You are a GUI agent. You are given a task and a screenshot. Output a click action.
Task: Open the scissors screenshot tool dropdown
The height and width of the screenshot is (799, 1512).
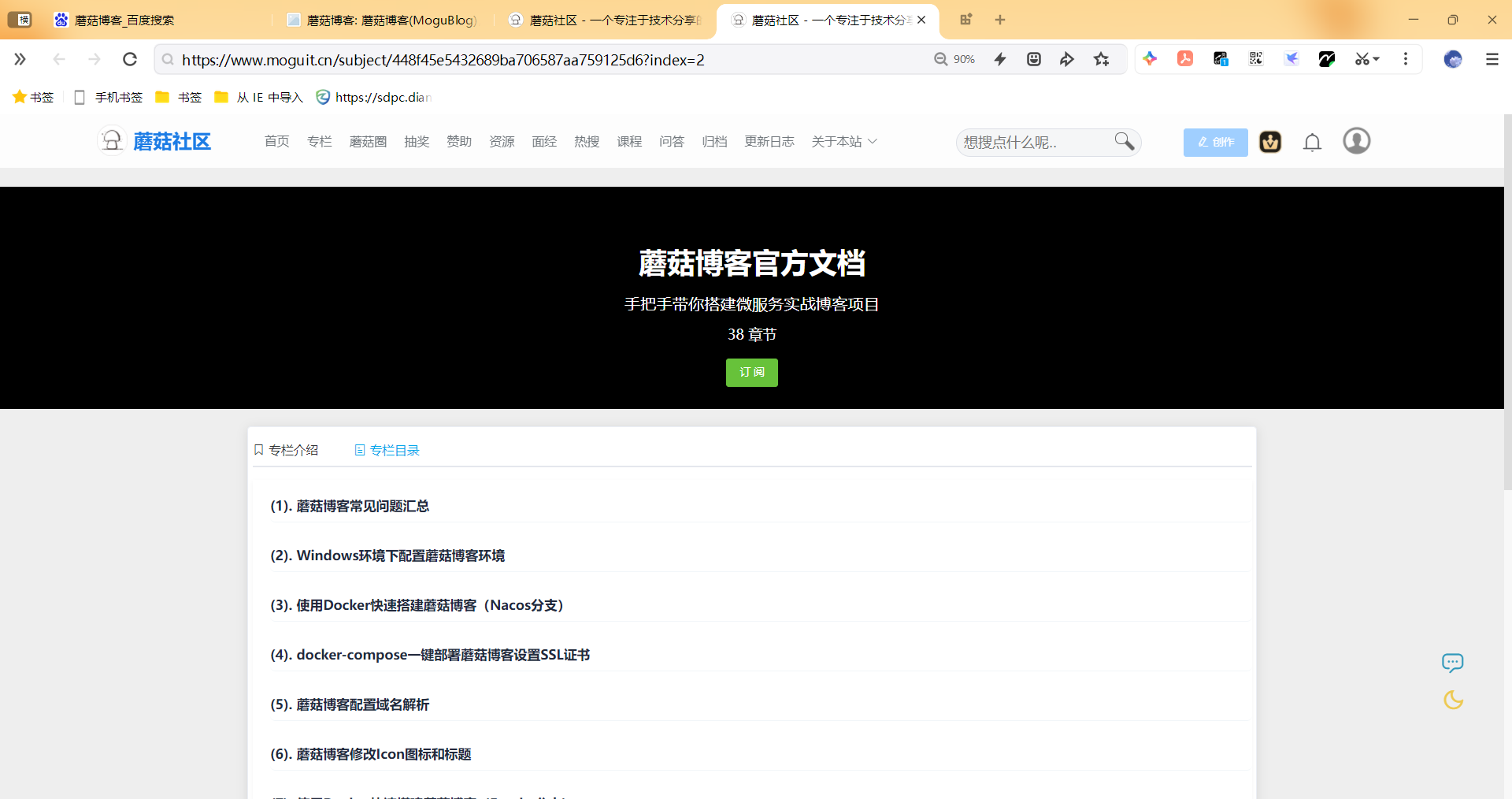tap(1367, 59)
